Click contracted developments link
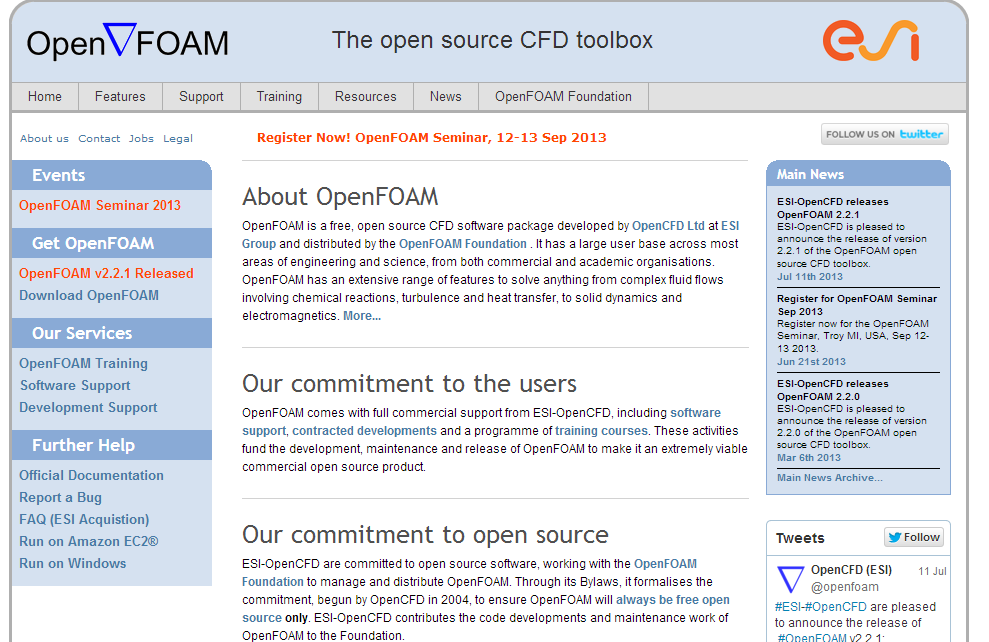 [364, 431]
